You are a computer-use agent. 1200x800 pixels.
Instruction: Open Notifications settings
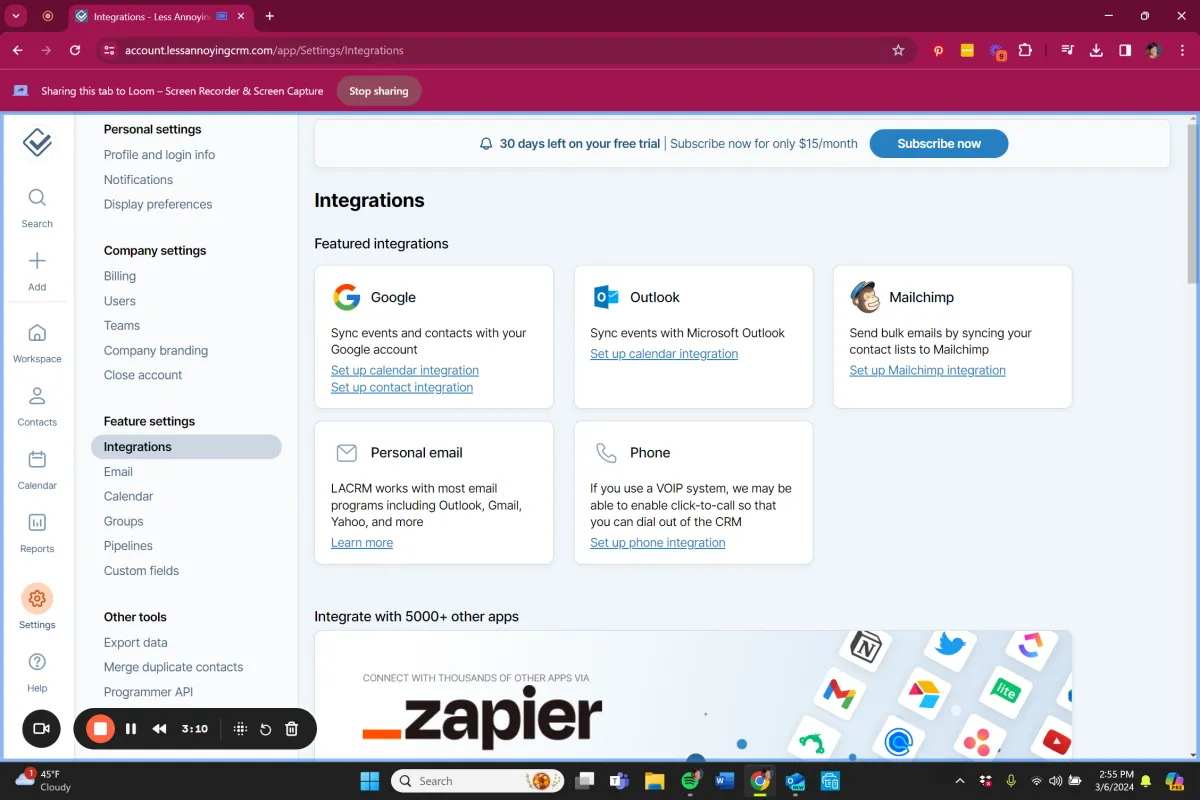tap(138, 180)
